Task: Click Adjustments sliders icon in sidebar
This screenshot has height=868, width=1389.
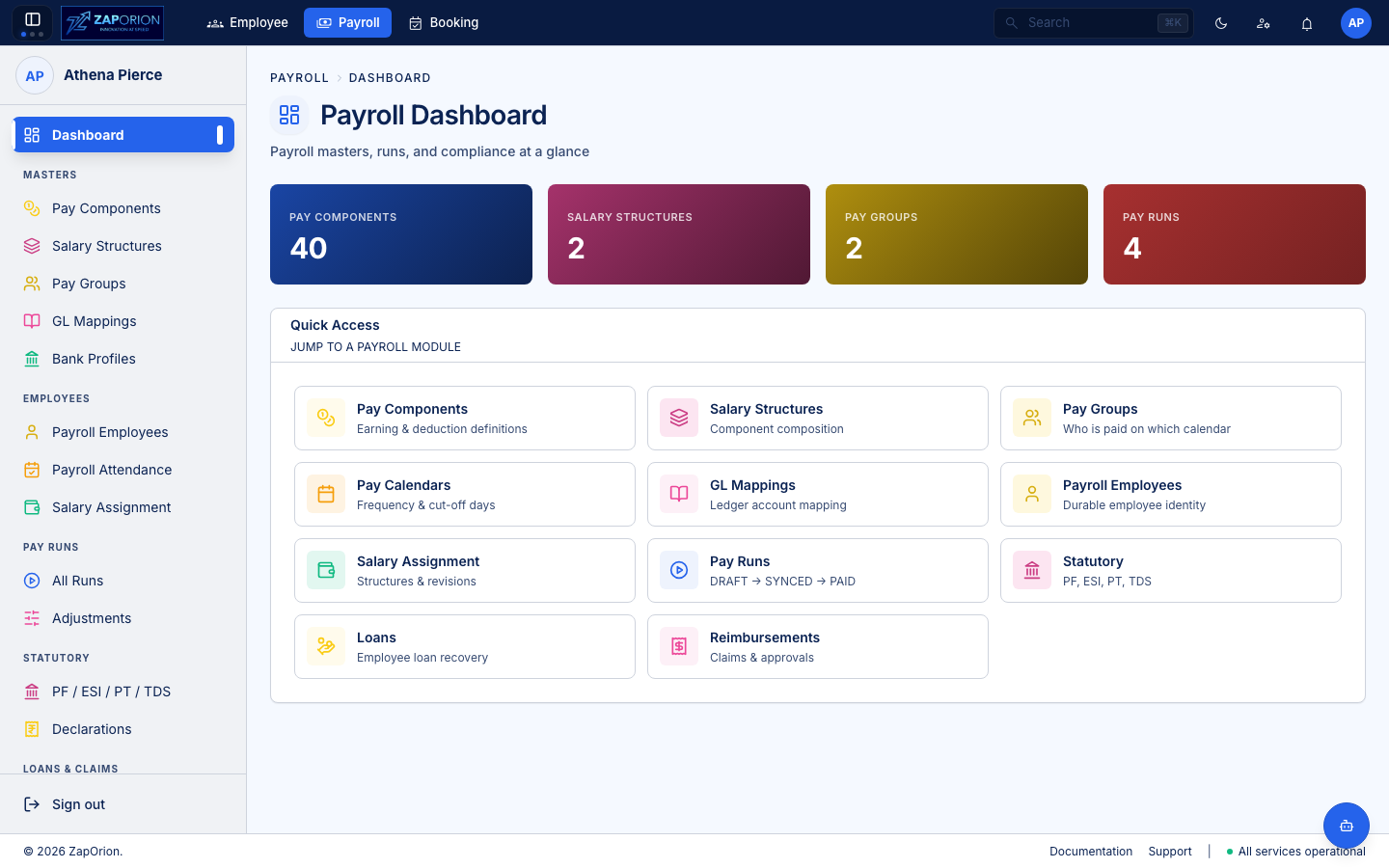Action: 32,618
